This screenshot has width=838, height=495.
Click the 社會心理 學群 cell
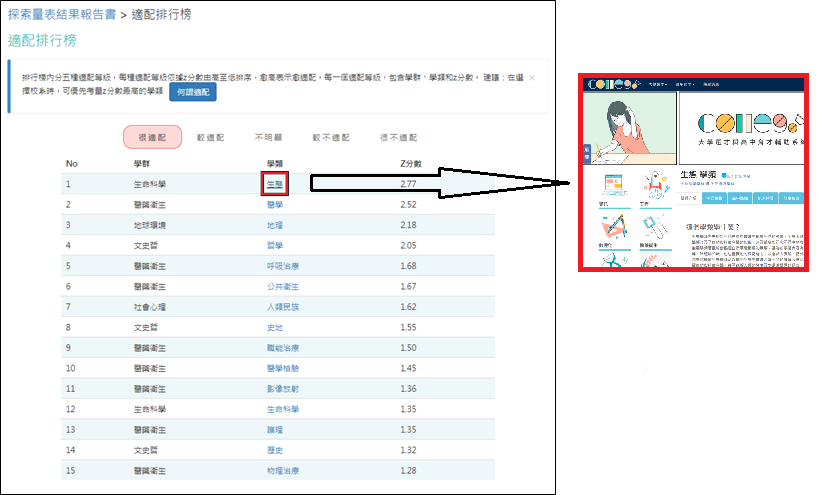[x=150, y=307]
